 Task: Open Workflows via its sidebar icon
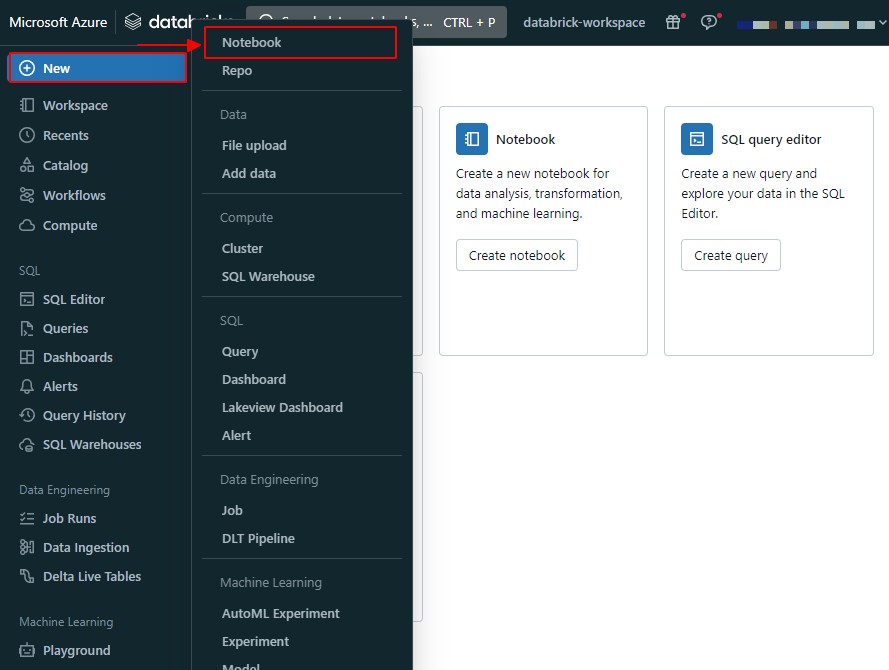pyautogui.click(x=27, y=196)
